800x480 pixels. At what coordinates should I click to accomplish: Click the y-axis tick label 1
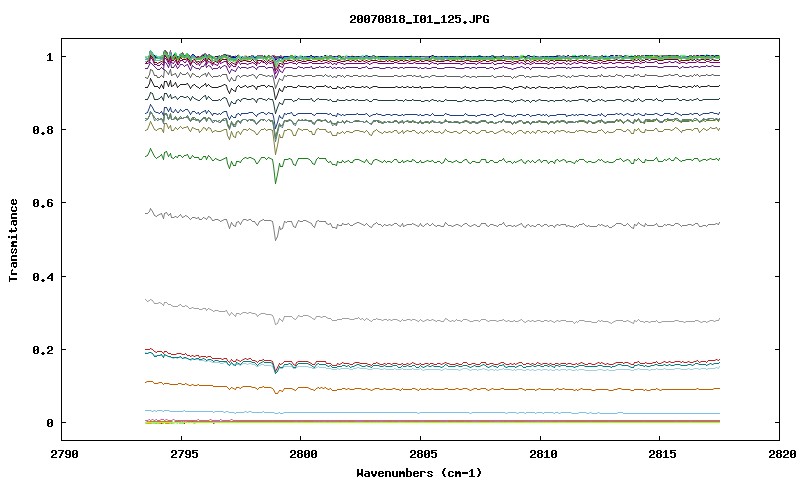coord(49,57)
